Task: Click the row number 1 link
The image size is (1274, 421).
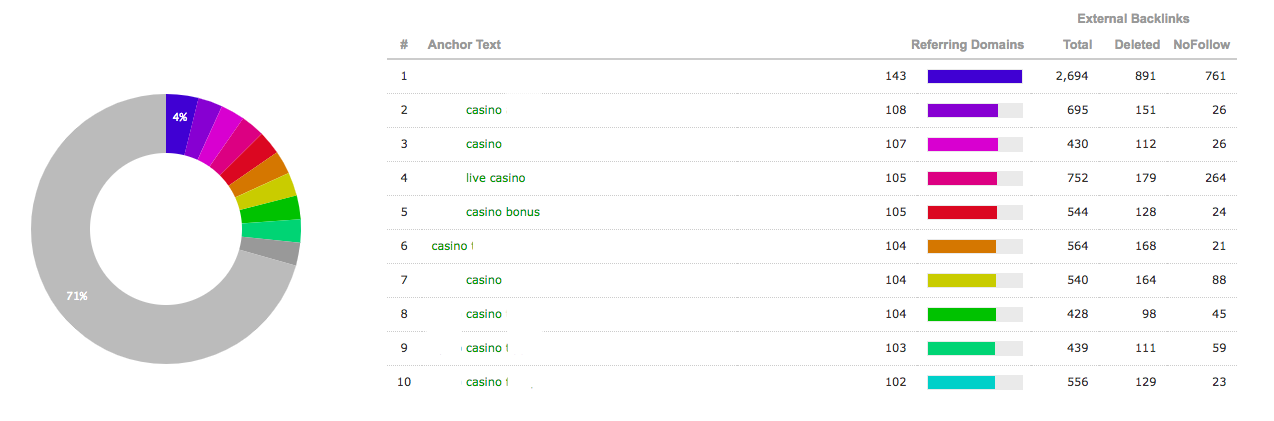Action: pyautogui.click(x=404, y=76)
